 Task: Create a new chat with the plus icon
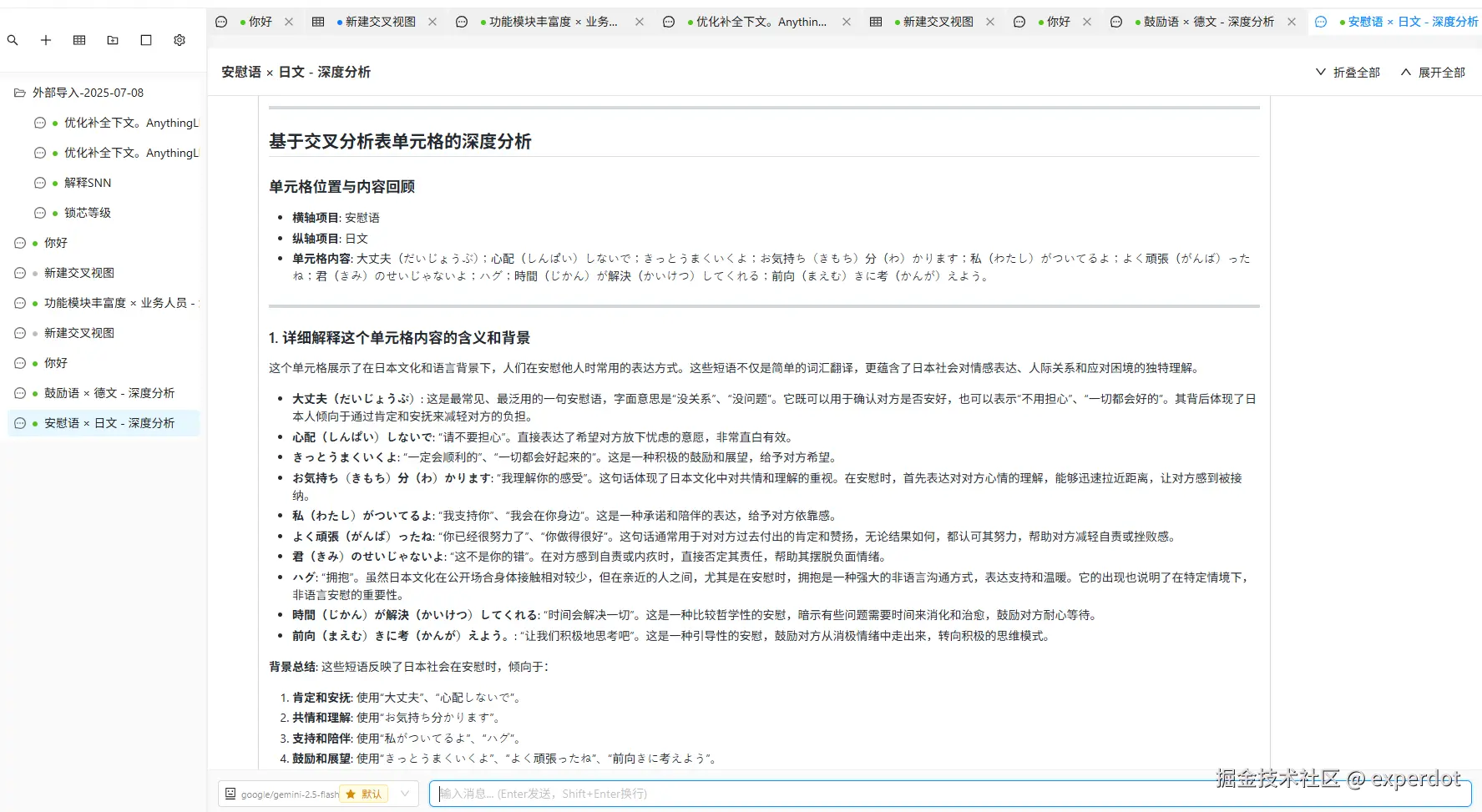pos(46,39)
